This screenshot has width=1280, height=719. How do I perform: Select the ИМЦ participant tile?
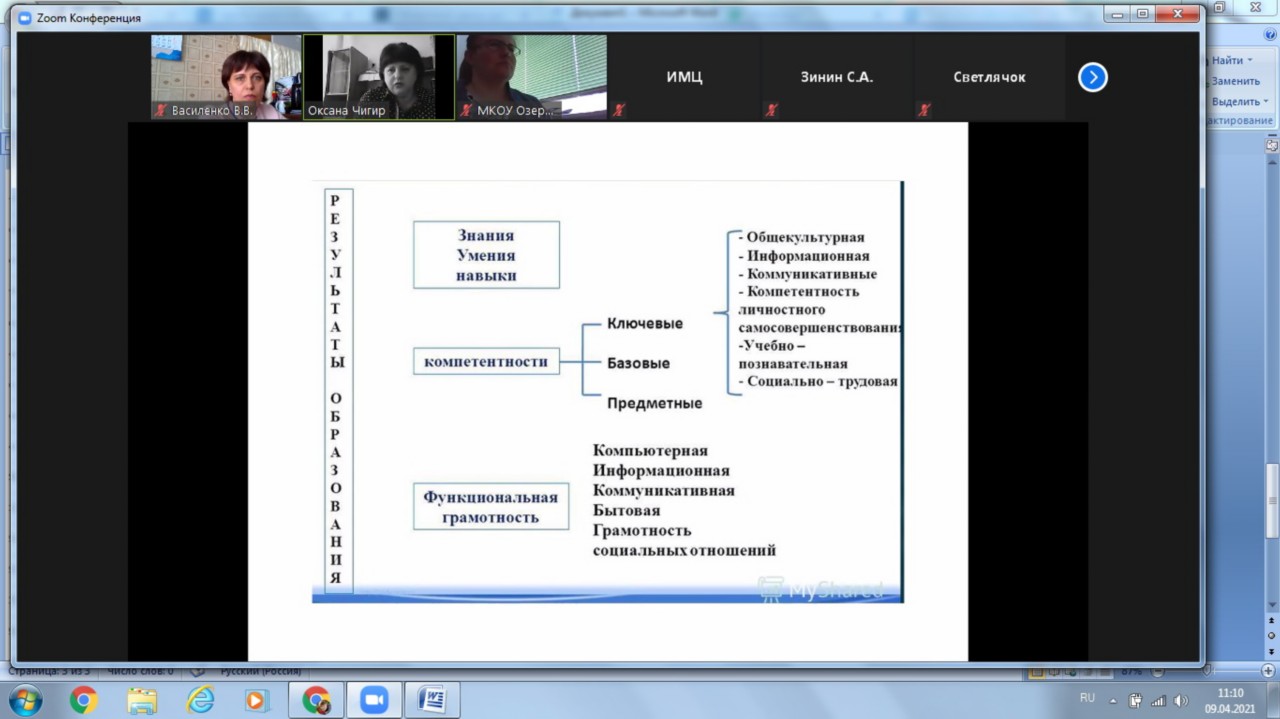pos(684,77)
